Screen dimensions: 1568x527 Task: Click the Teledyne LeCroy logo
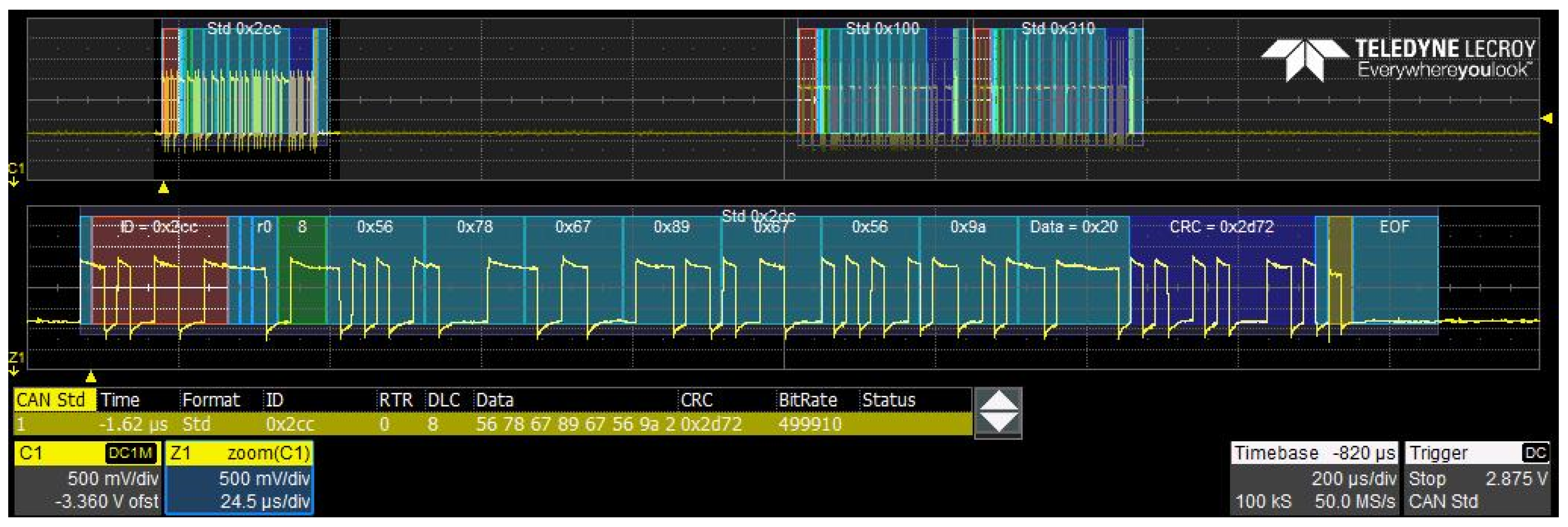(x=1397, y=59)
